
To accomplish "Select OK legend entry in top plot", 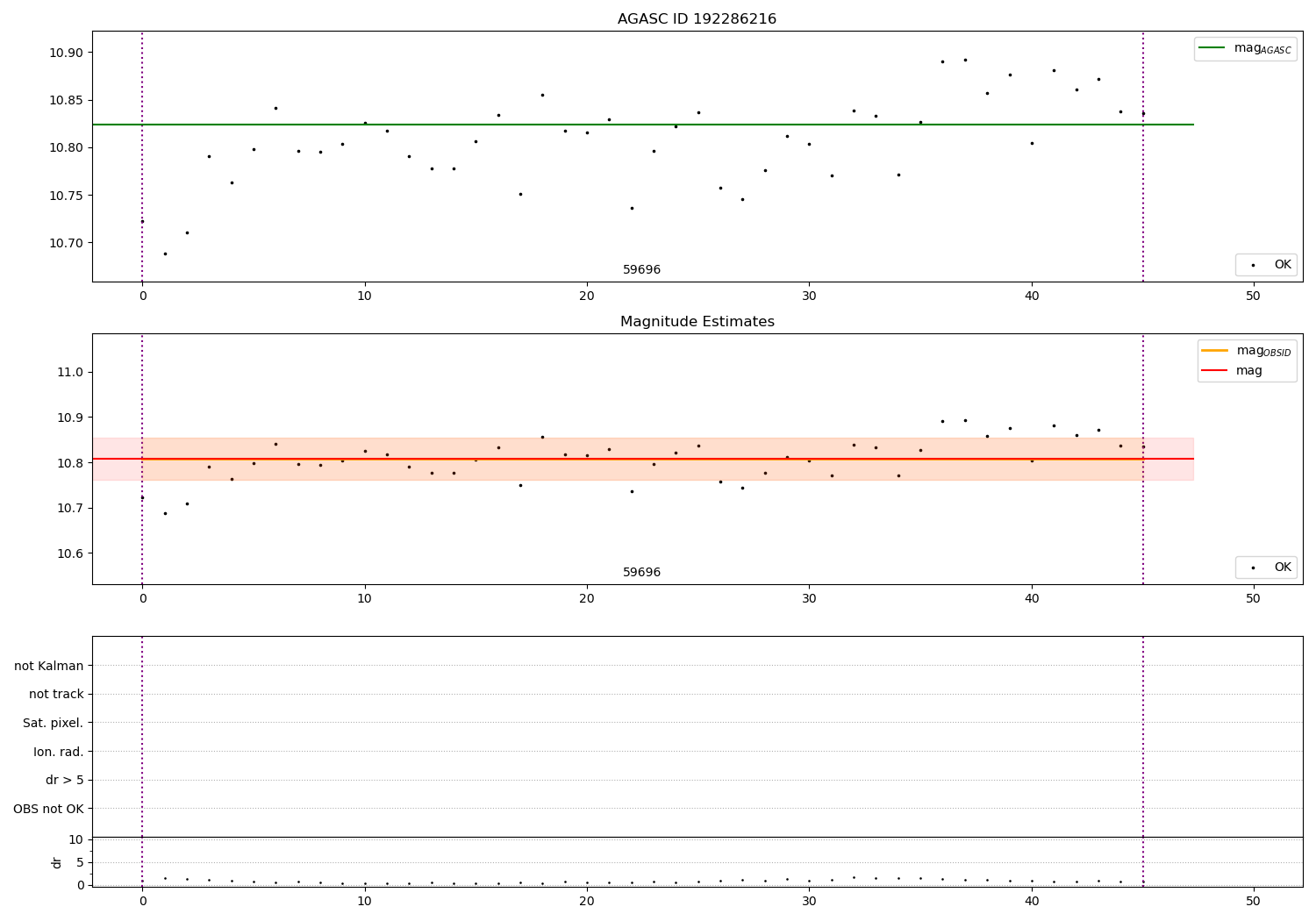I will (x=1266, y=265).
